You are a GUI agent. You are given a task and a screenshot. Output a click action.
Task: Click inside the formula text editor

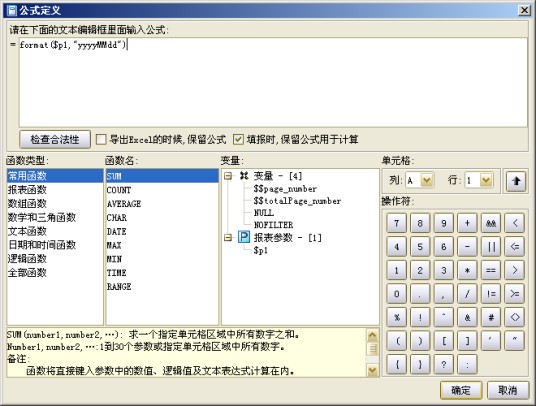coord(273,82)
